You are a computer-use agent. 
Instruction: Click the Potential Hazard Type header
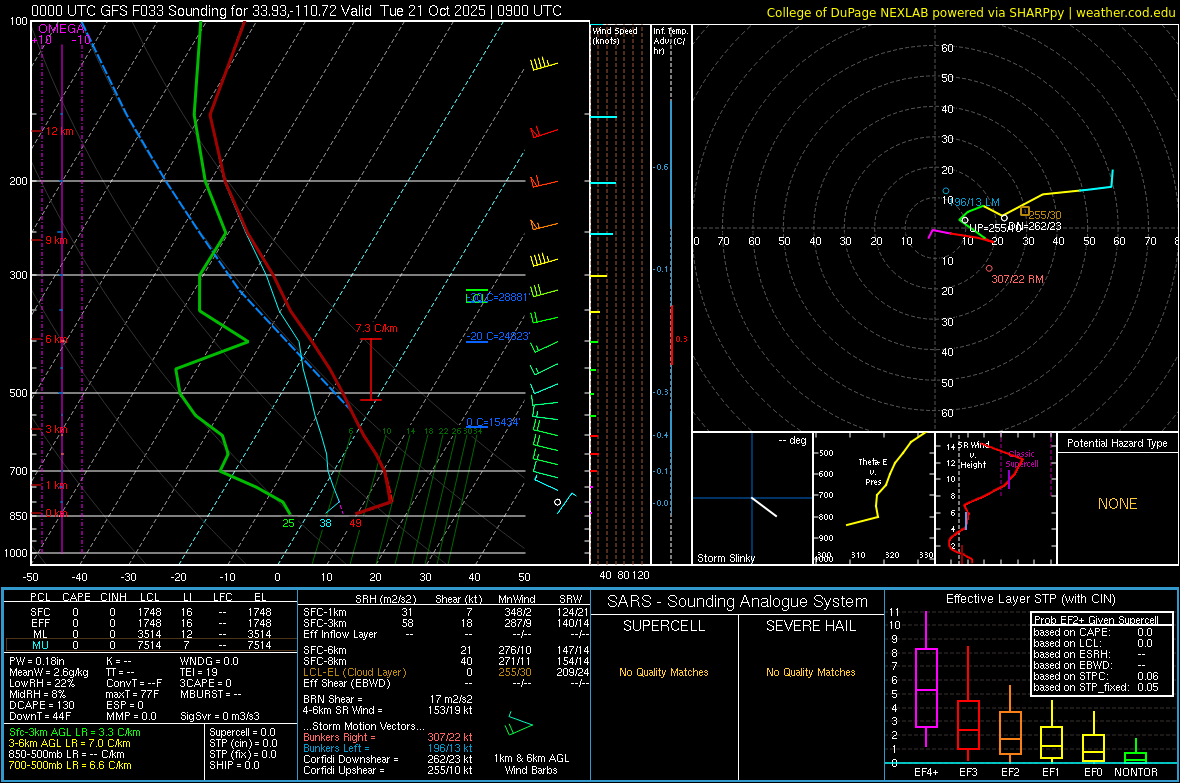coord(1117,443)
